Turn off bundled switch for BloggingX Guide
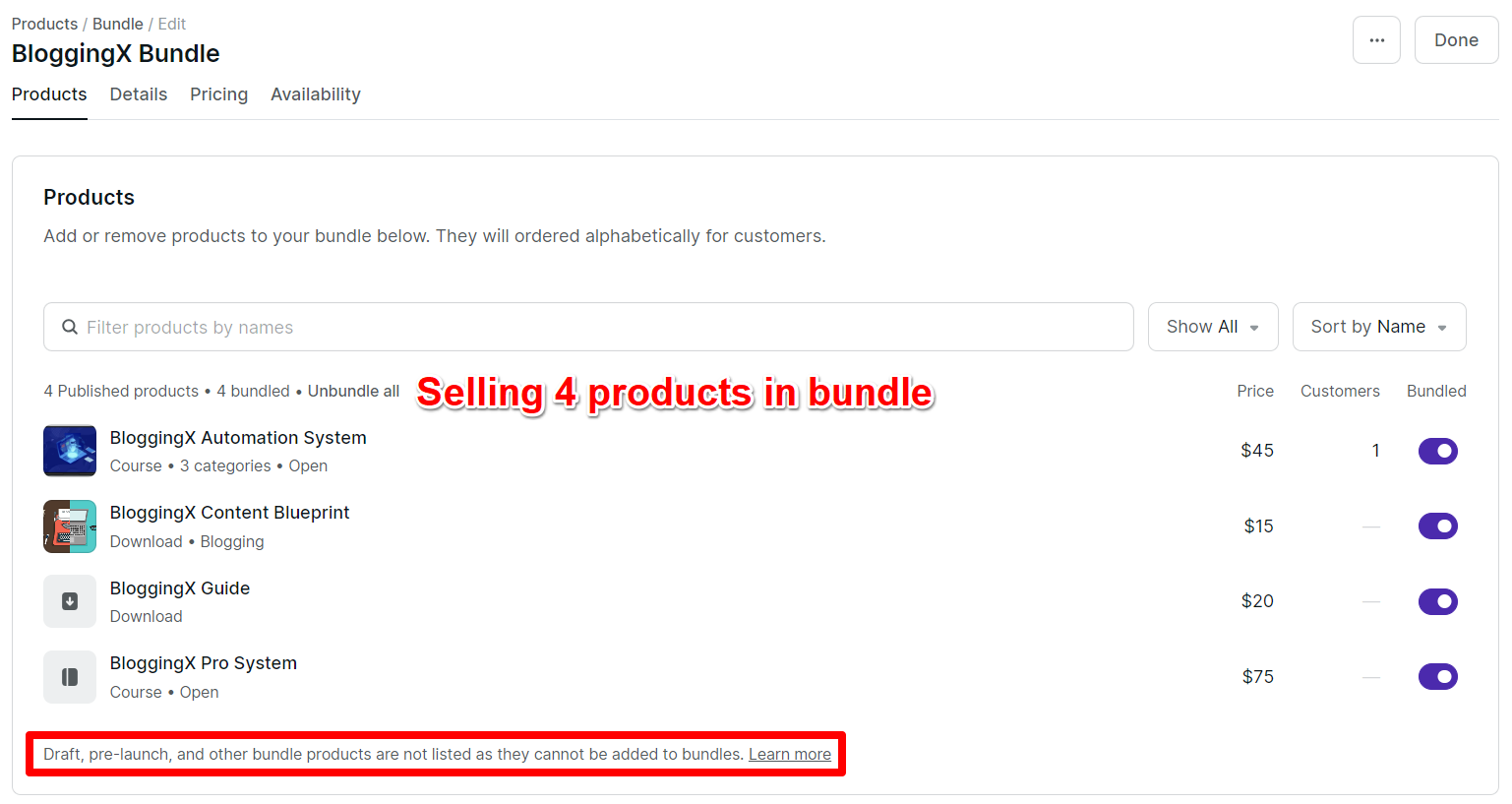The width and height of the screenshot is (1512, 804). coord(1438,601)
